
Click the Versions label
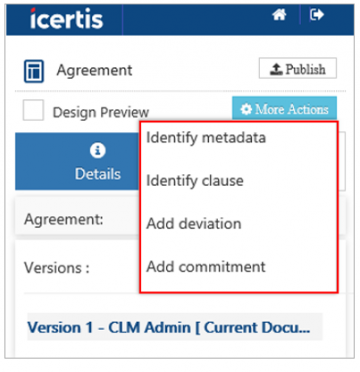pyautogui.click(x=57, y=267)
